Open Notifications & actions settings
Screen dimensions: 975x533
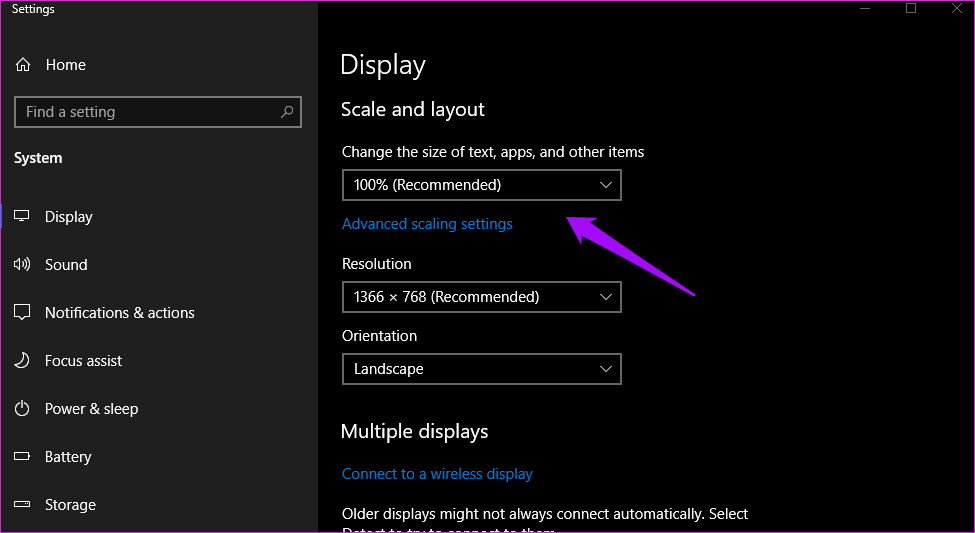click(119, 312)
